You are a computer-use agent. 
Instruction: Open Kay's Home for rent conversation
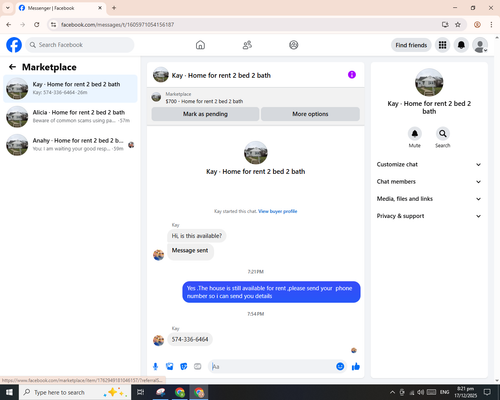(x=70, y=88)
